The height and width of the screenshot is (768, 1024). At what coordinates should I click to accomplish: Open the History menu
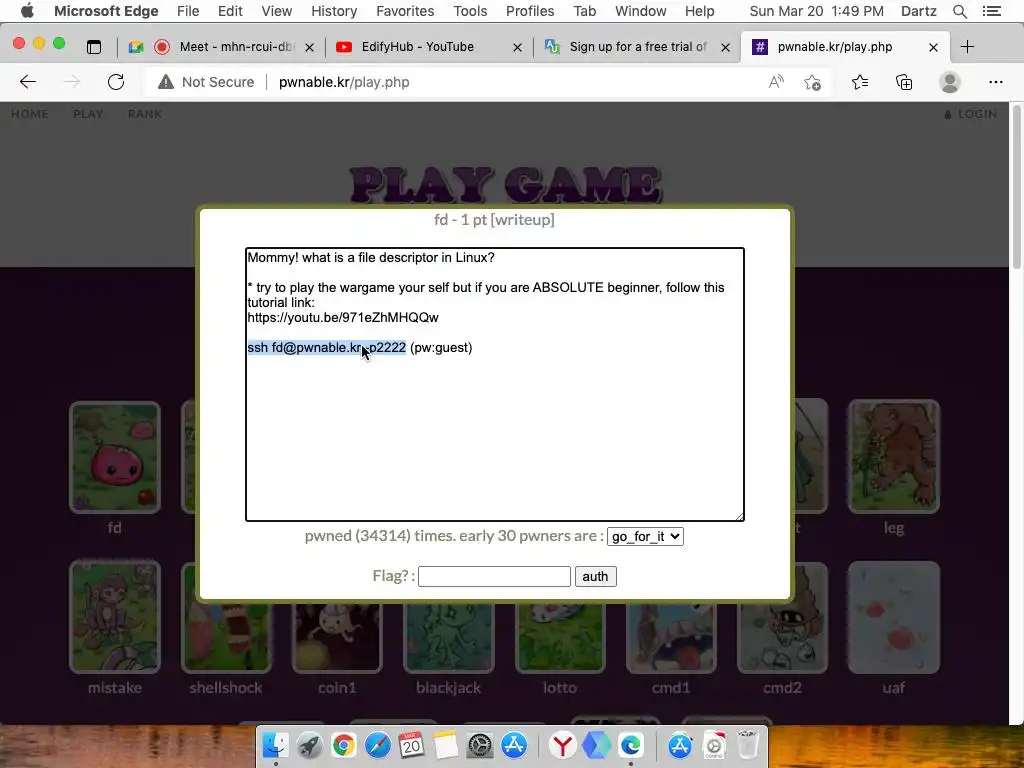point(334,11)
